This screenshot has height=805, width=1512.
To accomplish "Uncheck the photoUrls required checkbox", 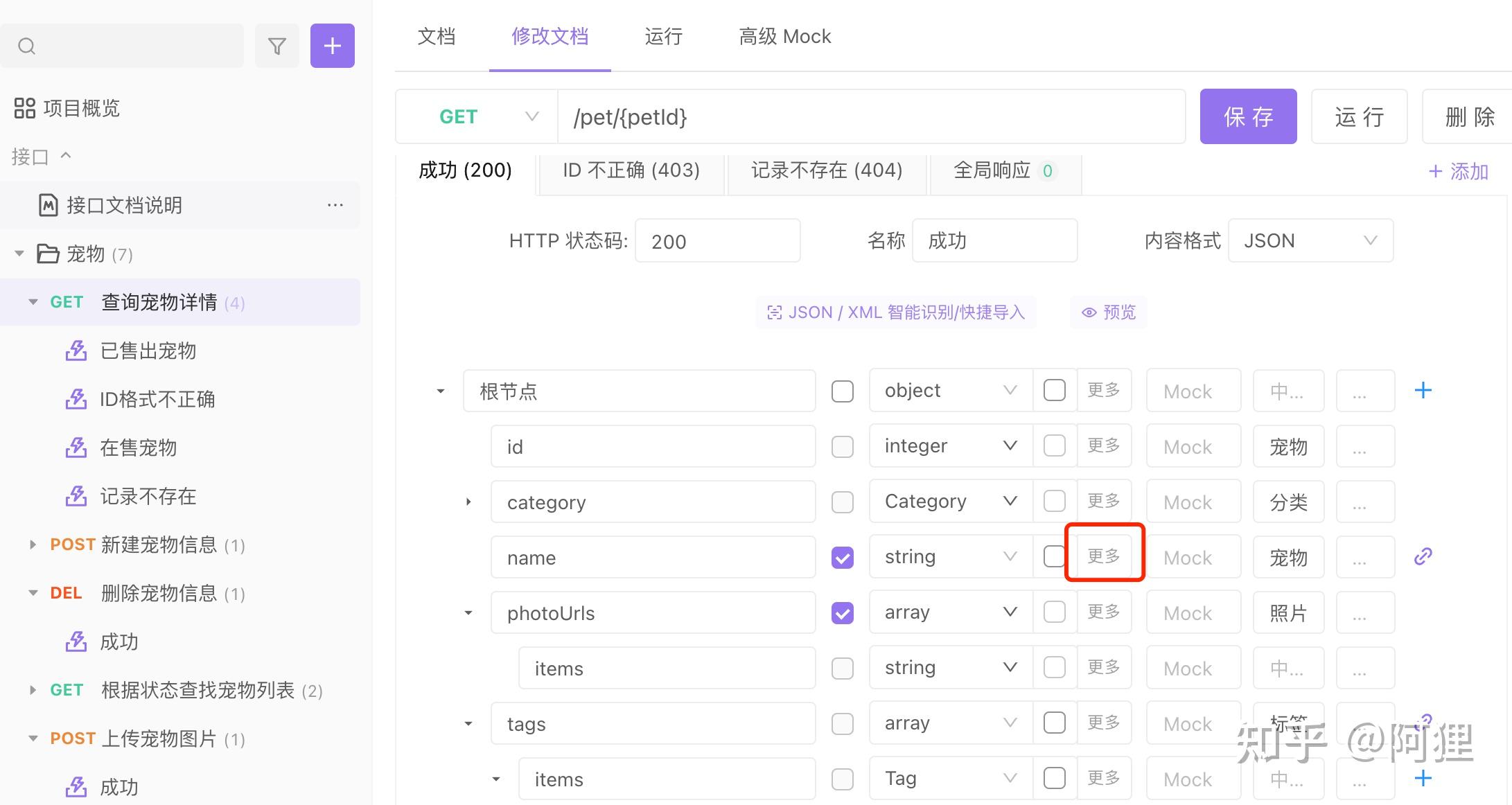I will (x=843, y=613).
